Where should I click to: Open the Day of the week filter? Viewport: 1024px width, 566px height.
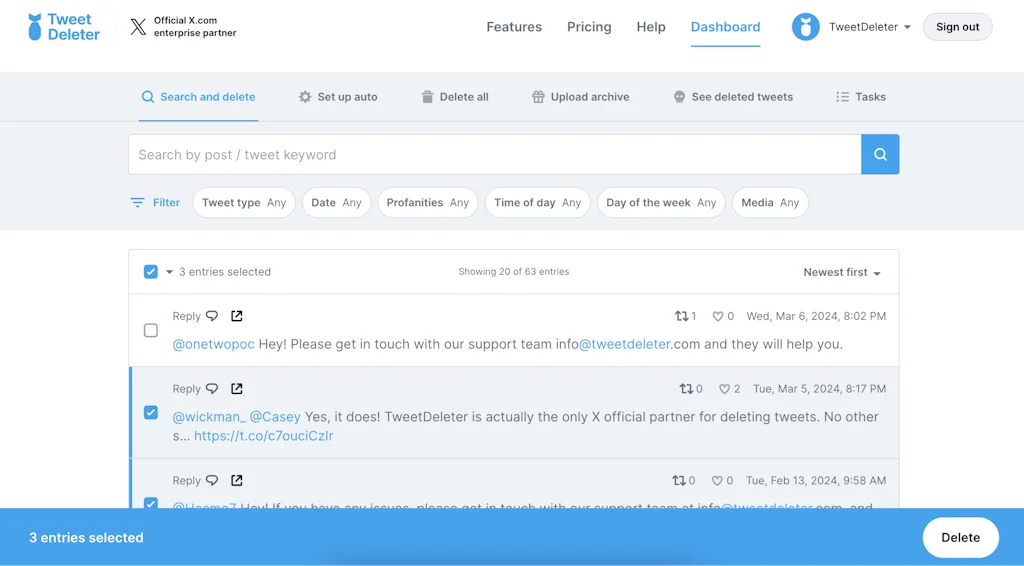coord(661,202)
